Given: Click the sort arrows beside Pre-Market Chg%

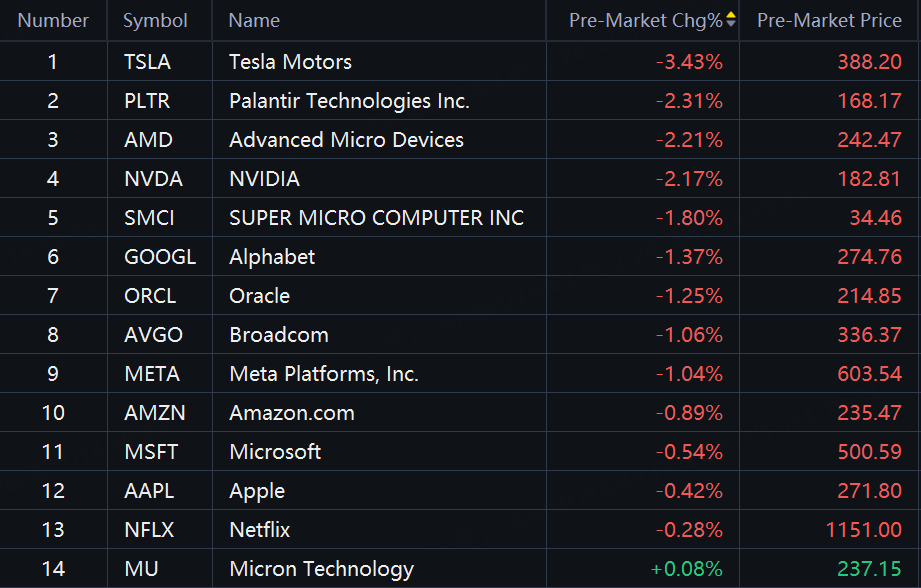Looking at the screenshot, I should click(x=731, y=20).
